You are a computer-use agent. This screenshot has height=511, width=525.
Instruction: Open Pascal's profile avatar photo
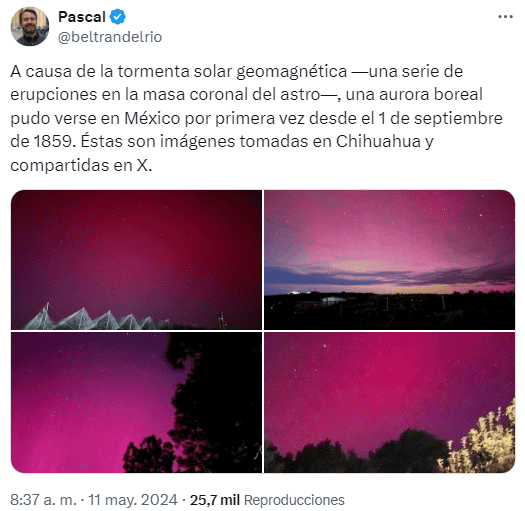point(29,26)
